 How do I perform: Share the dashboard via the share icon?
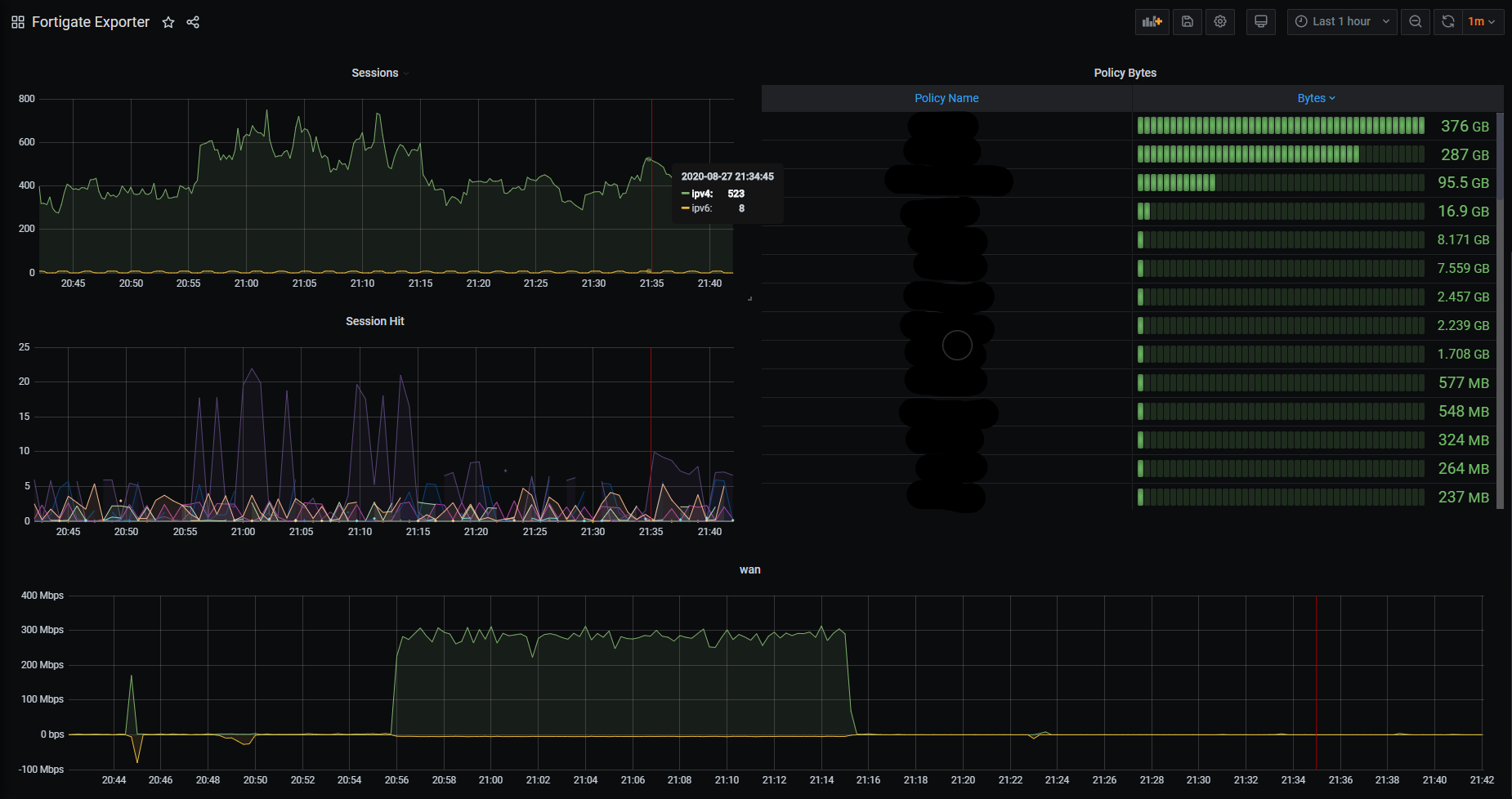[193, 22]
